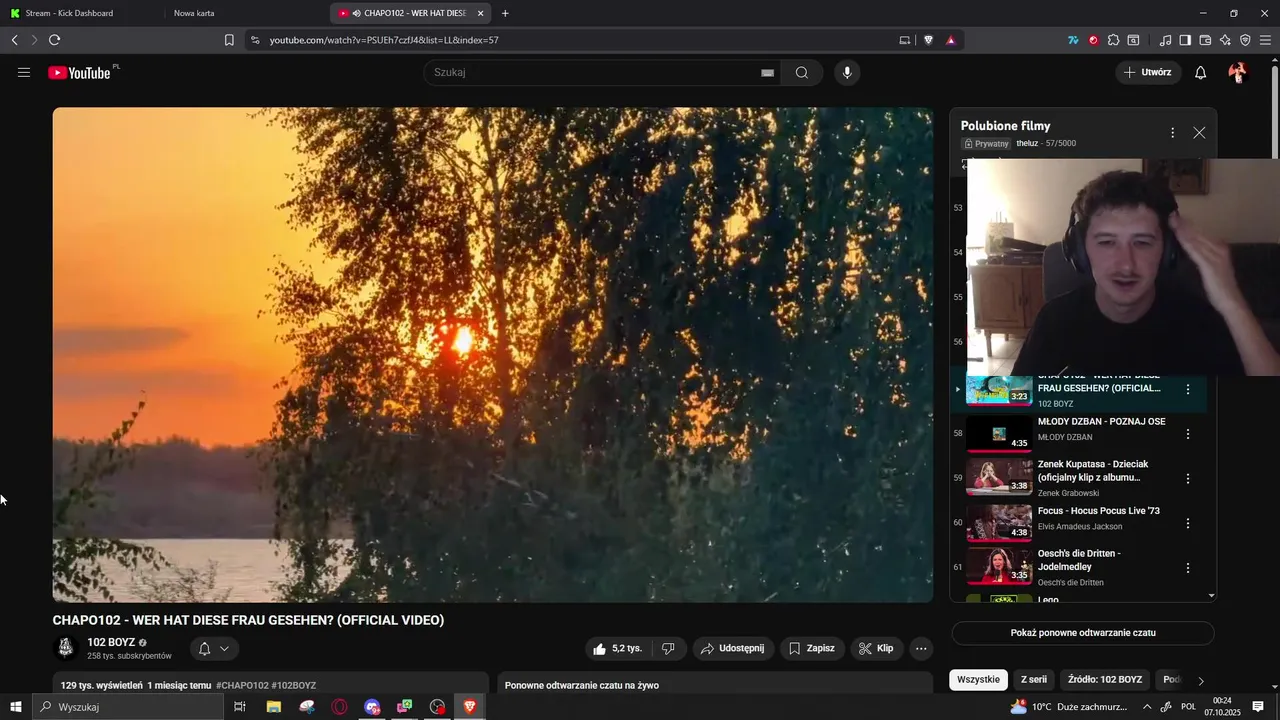Select the Źródło: 102 BOYZ filter chip
The height and width of the screenshot is (720, 1280).
[1105, 679]
